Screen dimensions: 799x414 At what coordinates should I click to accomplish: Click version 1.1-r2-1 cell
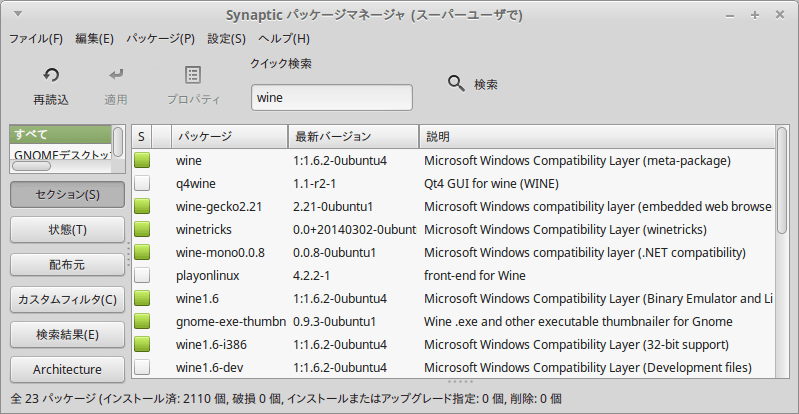[315, 184]
